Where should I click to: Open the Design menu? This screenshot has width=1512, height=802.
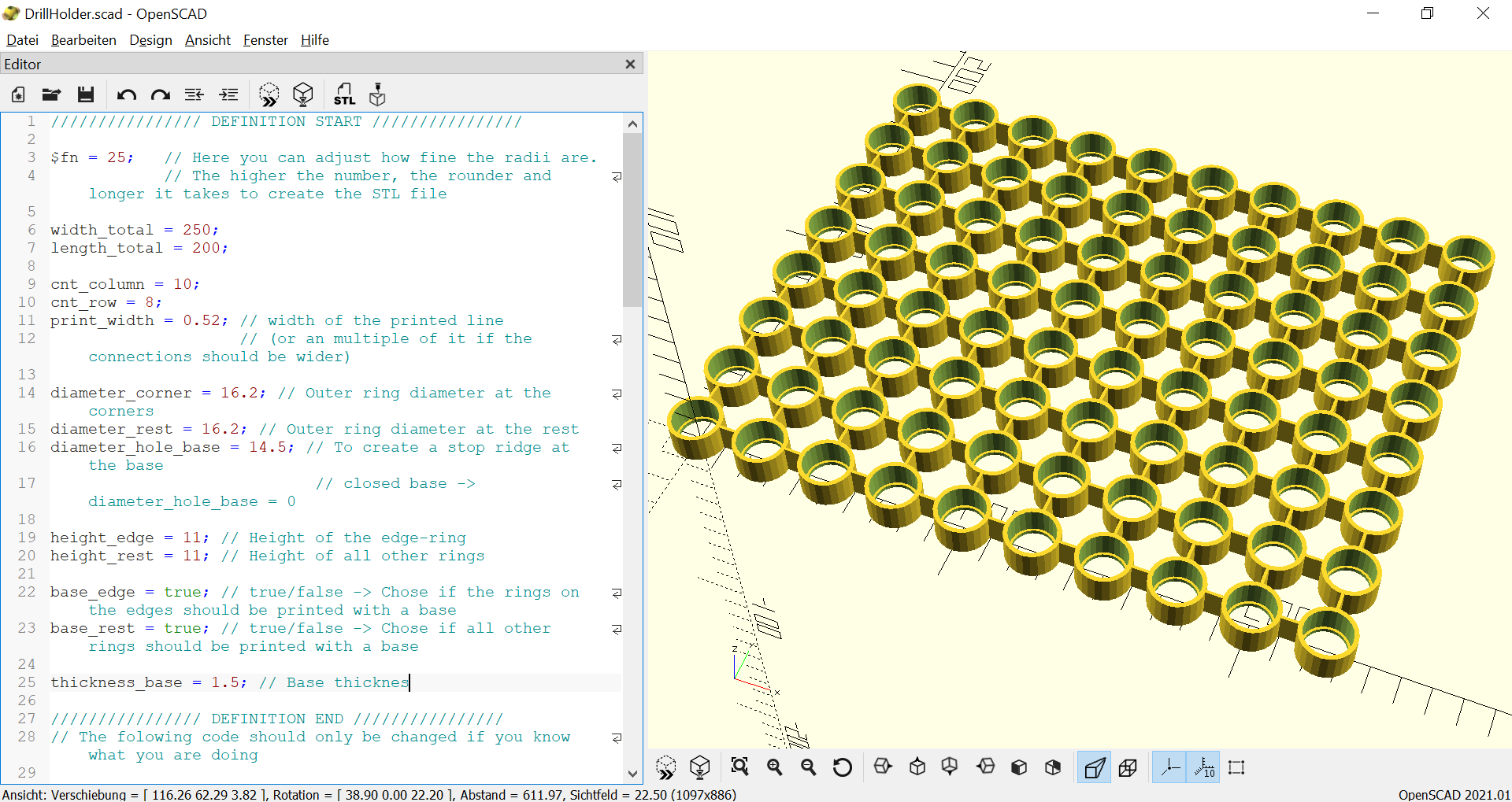pyautogui.click(x=150, y=40)
